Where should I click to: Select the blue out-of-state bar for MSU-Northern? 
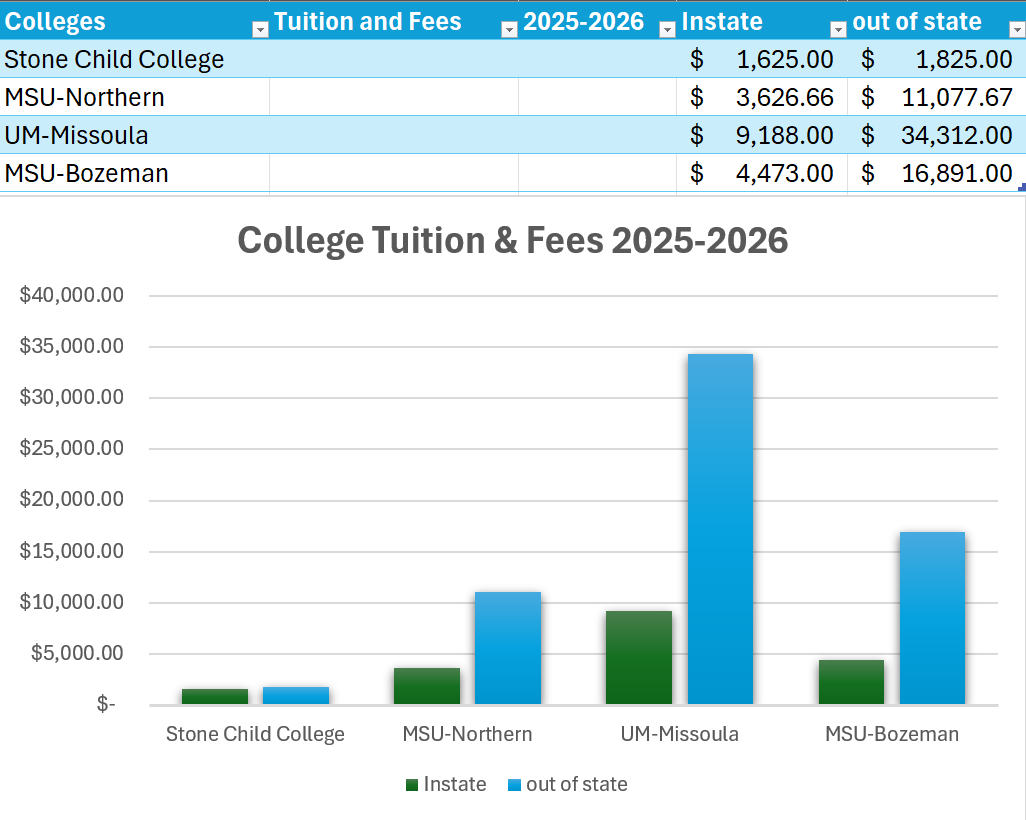coord(508,648)
